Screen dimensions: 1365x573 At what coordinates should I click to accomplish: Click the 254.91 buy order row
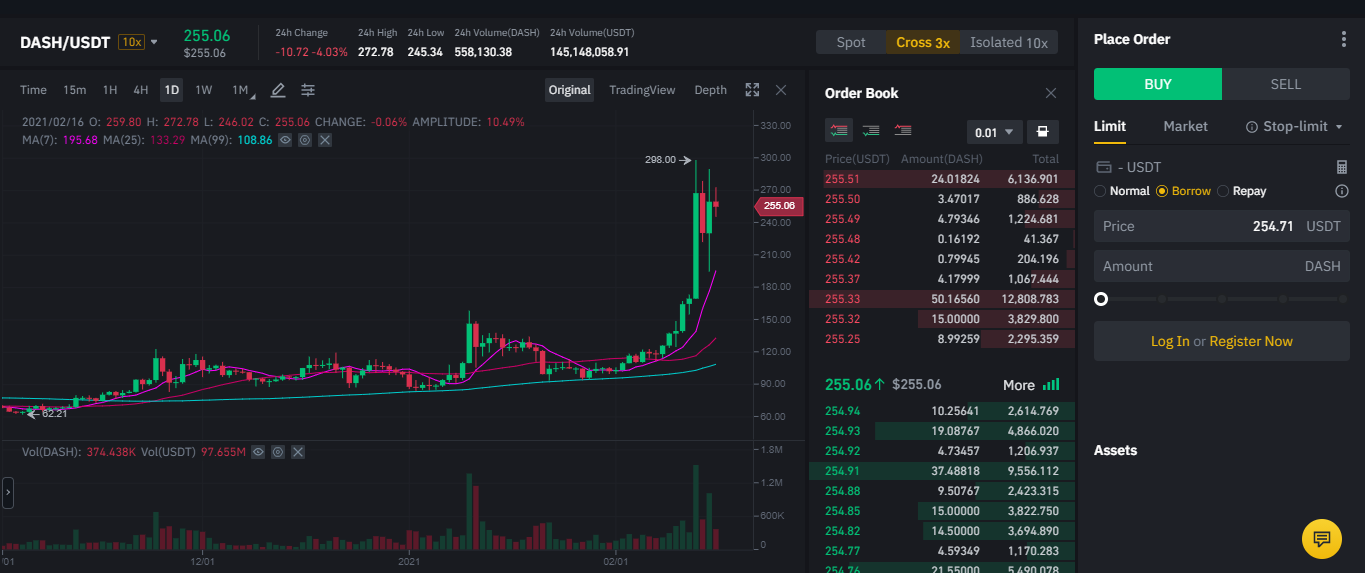tap(941, 471)
